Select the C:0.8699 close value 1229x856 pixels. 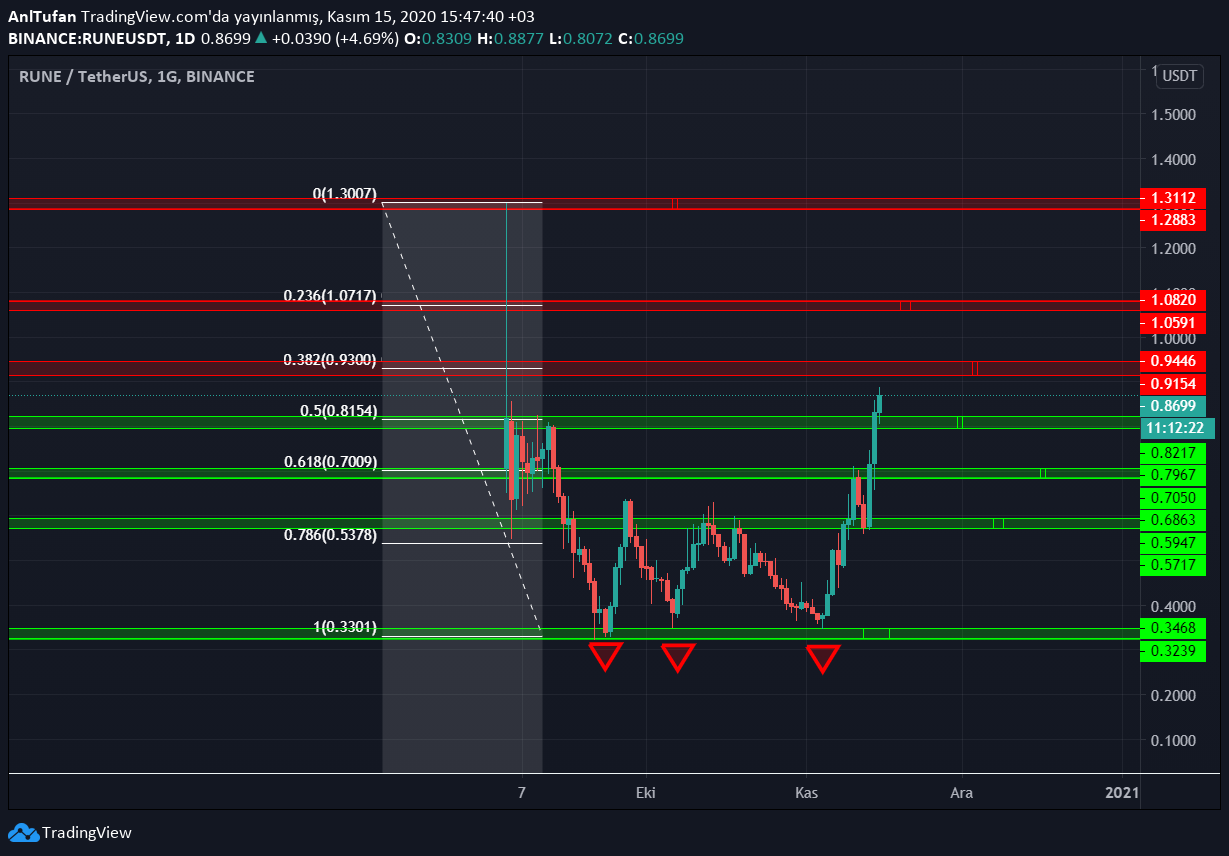pyautogui.click(x=651, y=38)
